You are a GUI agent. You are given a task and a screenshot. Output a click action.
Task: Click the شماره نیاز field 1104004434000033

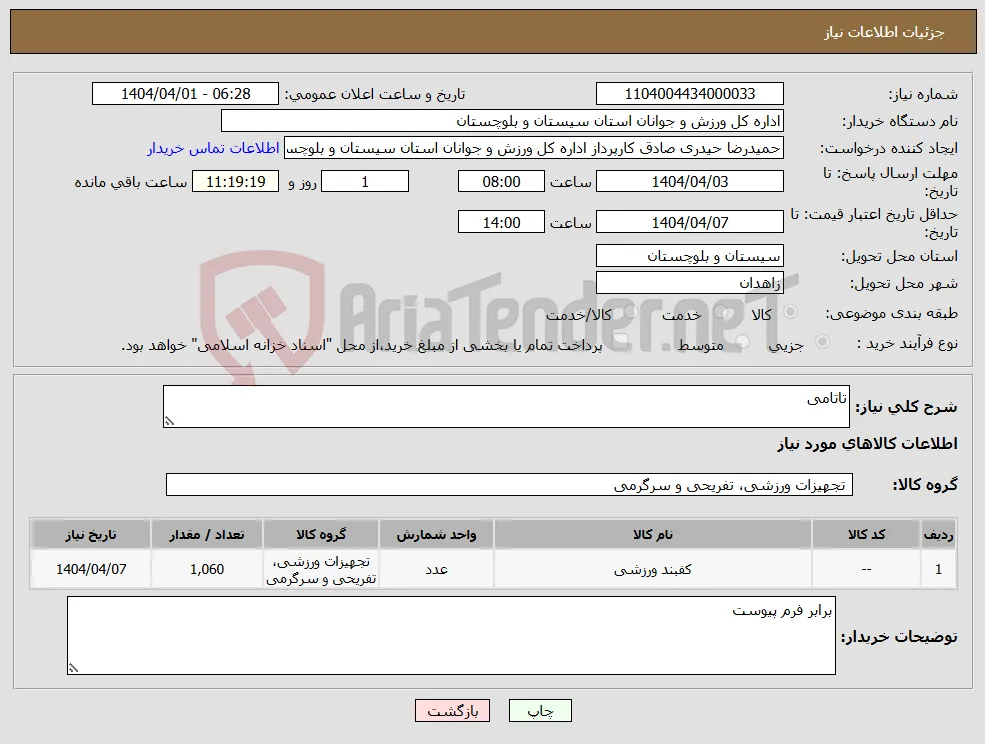(x=690, y=94)
